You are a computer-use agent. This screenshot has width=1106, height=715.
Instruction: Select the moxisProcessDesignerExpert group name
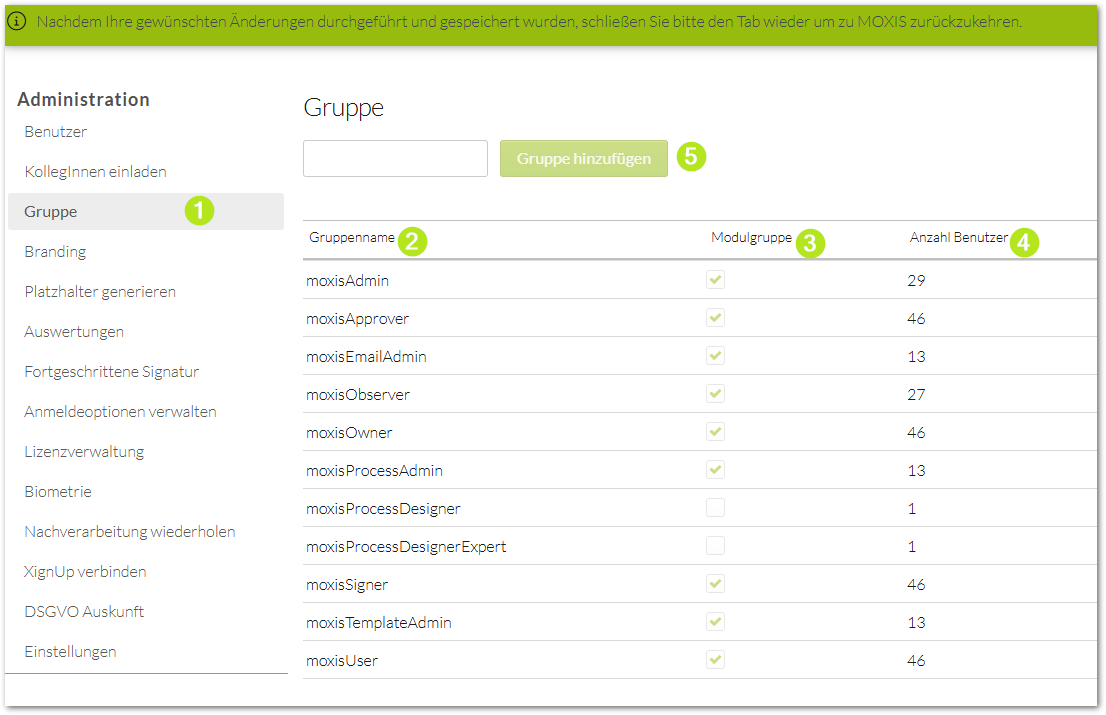tap(406, 547)
